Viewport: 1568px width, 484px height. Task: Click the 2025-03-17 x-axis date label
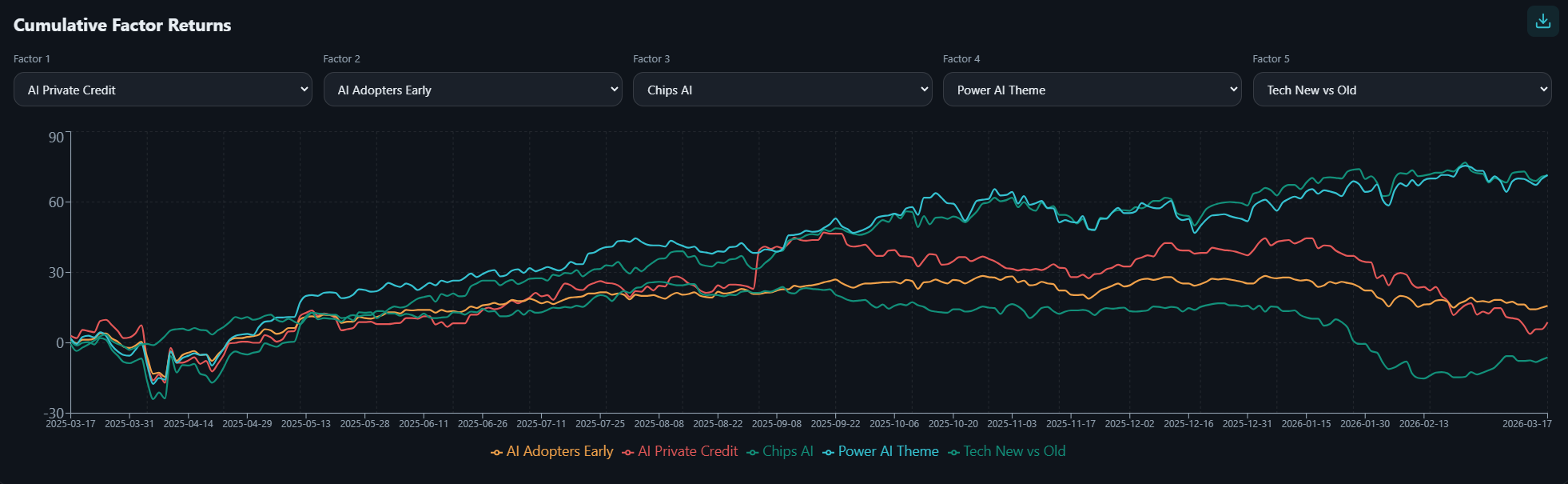coord(70,424)
